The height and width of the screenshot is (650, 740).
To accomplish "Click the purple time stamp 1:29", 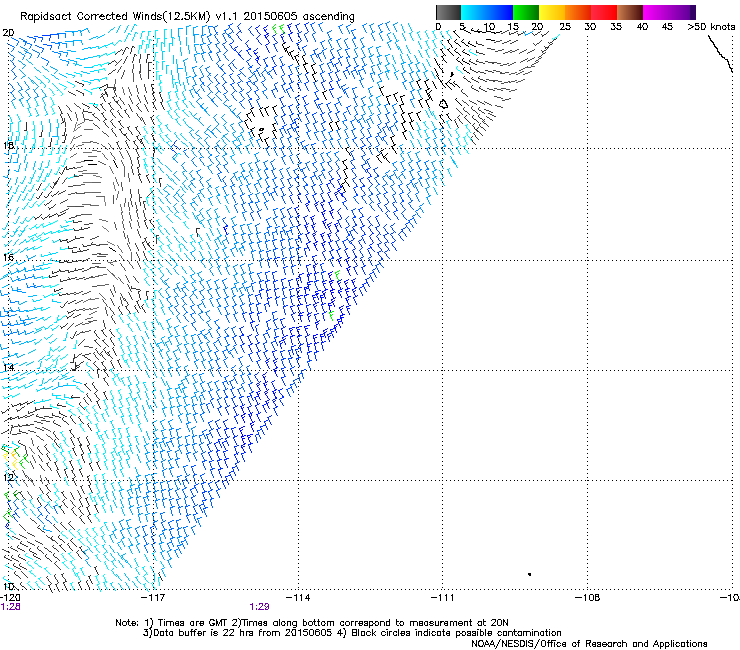I will [x=260, y=607].
